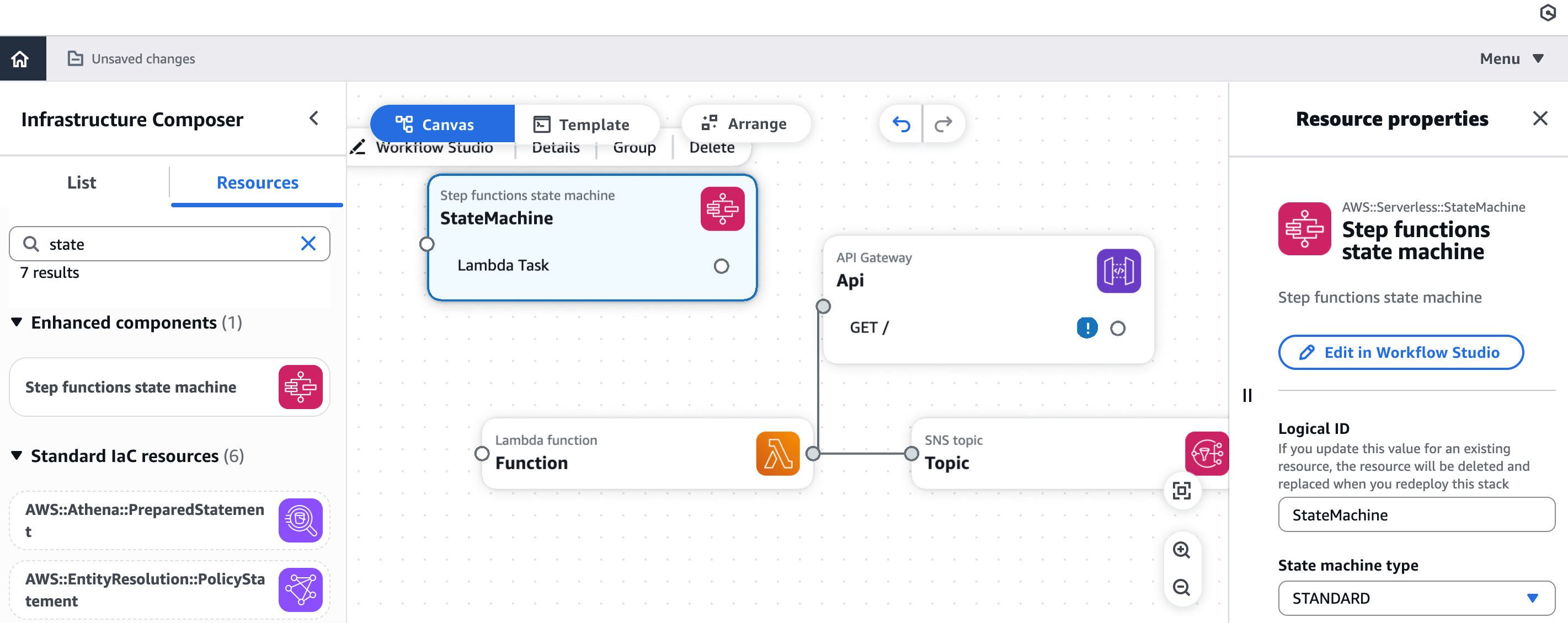Switch to the List tab in the sidebar
The image size is (1568, 623).
(82, 182)
